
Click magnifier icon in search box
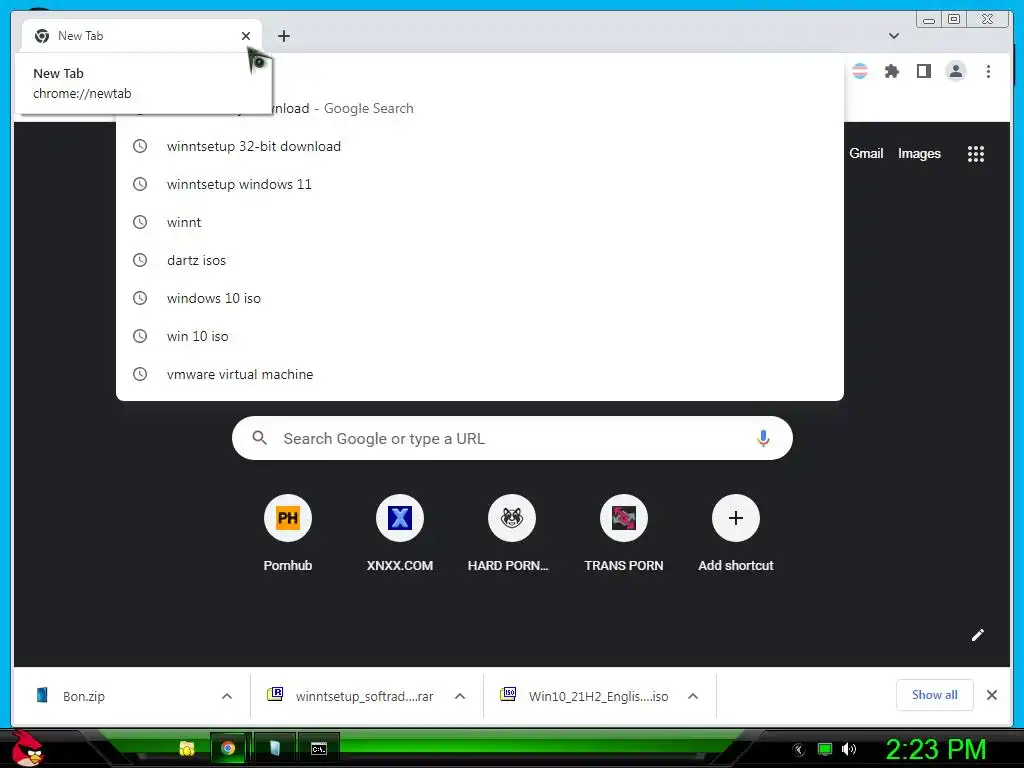[x=259, y=438]
